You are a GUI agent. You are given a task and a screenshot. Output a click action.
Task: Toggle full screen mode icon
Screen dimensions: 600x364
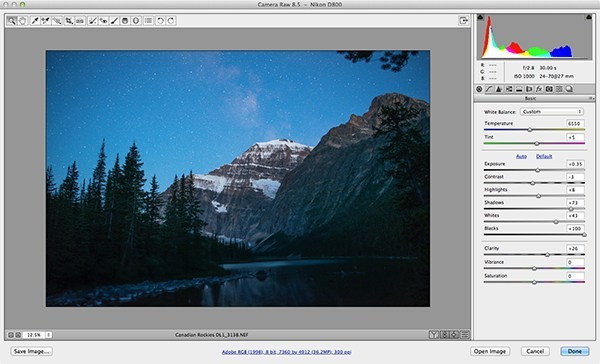464,21
